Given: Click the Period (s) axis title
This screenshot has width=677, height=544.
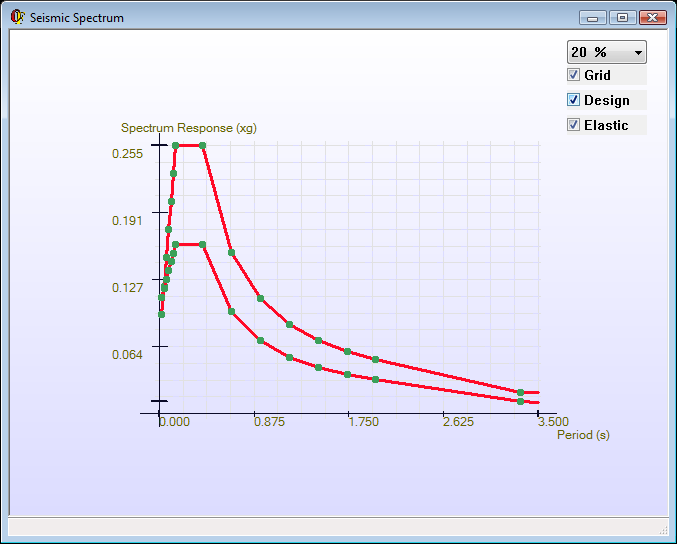Looking at the screenshot, I should point(583,435).
